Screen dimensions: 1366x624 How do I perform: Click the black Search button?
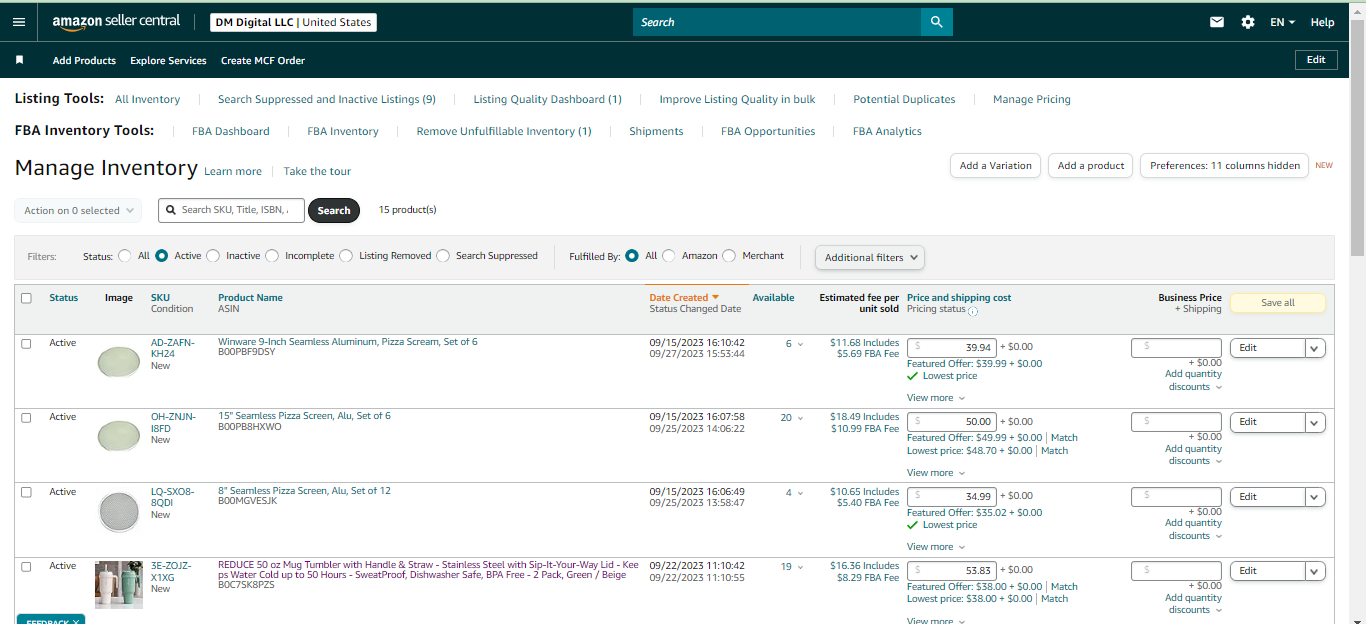point(334,210)
